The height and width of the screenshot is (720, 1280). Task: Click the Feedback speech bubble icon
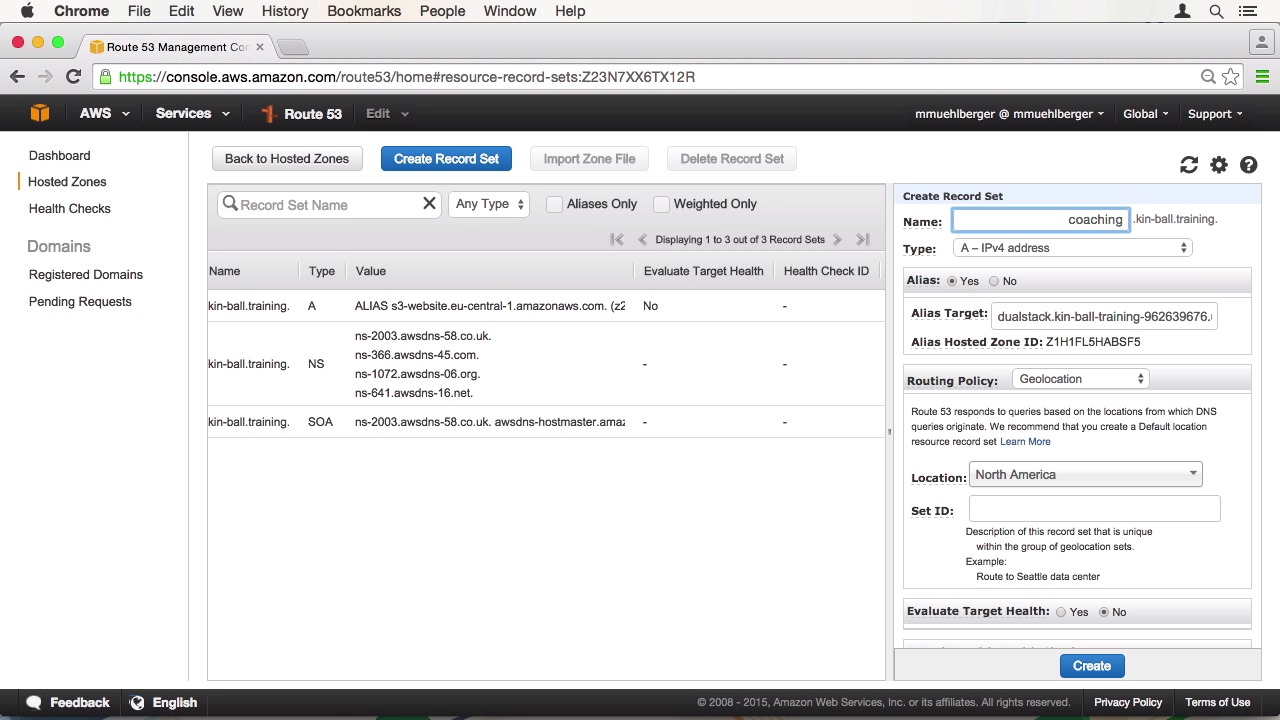[34, 702]
